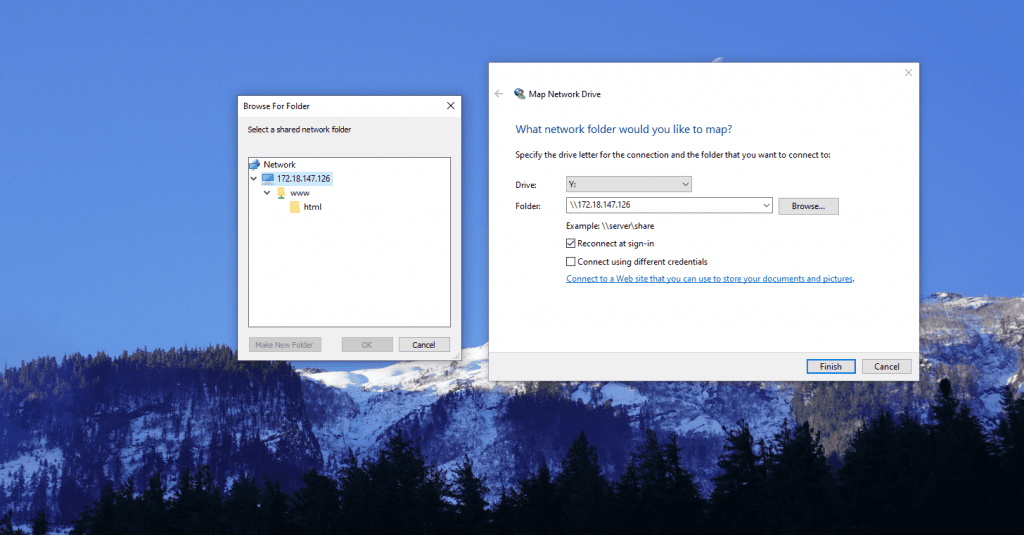This screenshot has width=1024, height=535.
Task: Click the OK button in Browse For Folder
Action: point(367,345)
